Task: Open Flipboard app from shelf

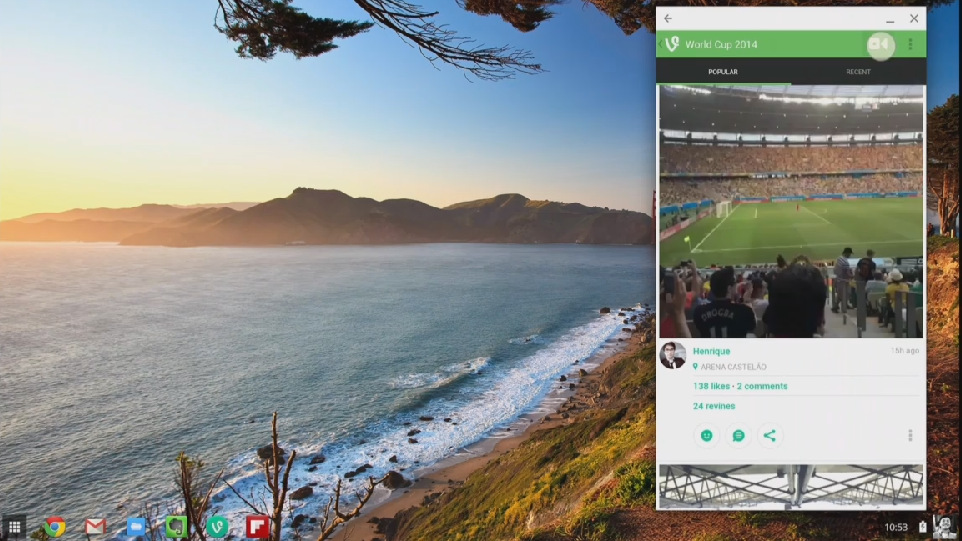Action: 257,527
